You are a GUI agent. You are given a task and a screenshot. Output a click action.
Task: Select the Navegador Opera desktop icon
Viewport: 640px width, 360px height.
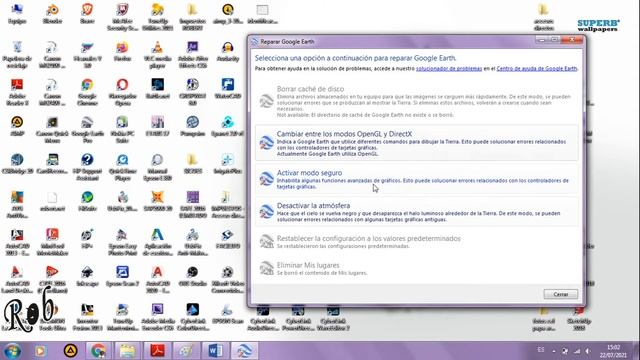click(x=122, y=93)
